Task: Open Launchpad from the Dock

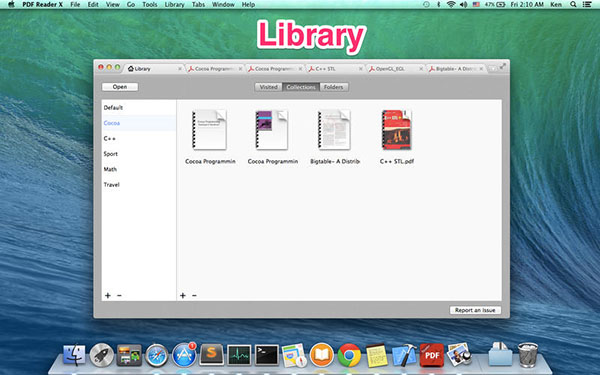Action: (101, 355)
